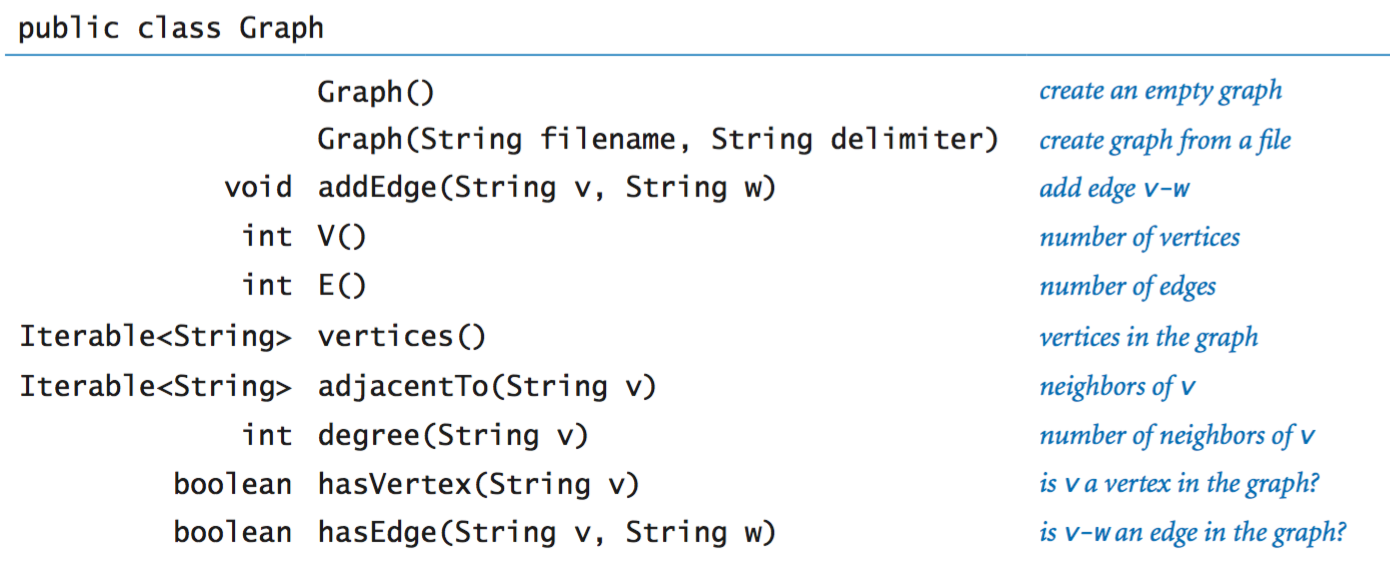Image resolution: width=1390 pixels, height=562 pixels.
Task: Click the boolean return type of hasEdge
Action: pos(233,533)
